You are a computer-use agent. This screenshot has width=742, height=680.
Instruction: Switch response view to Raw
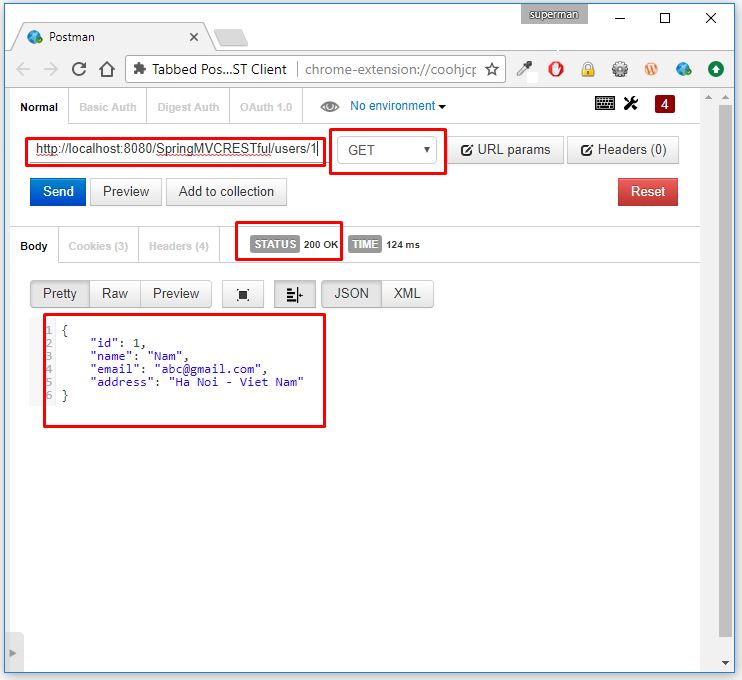(115, 294)
